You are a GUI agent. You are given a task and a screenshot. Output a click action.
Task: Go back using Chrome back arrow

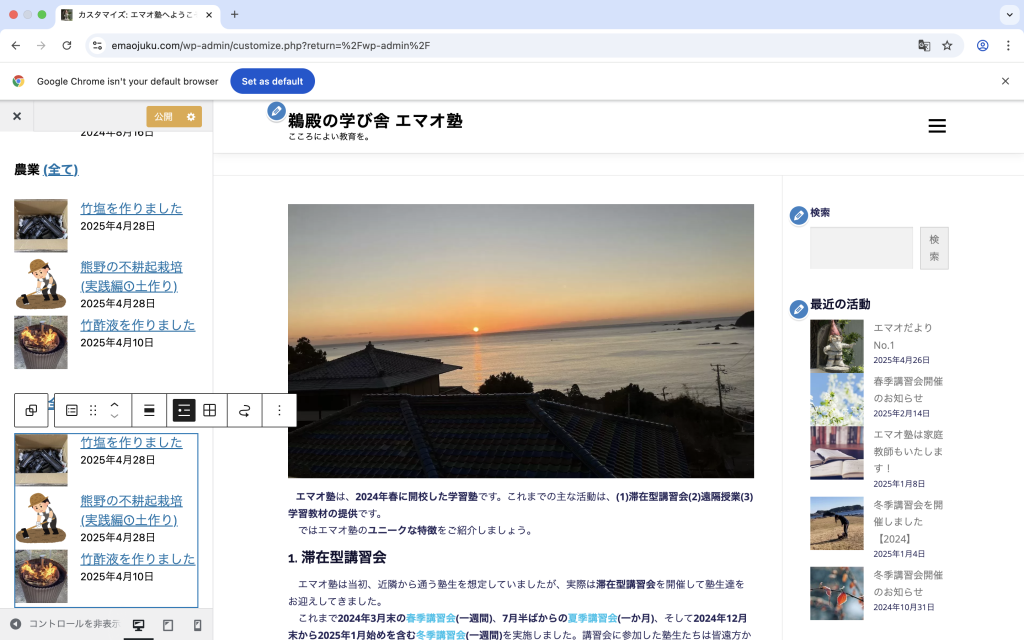(x=16, y=46)
